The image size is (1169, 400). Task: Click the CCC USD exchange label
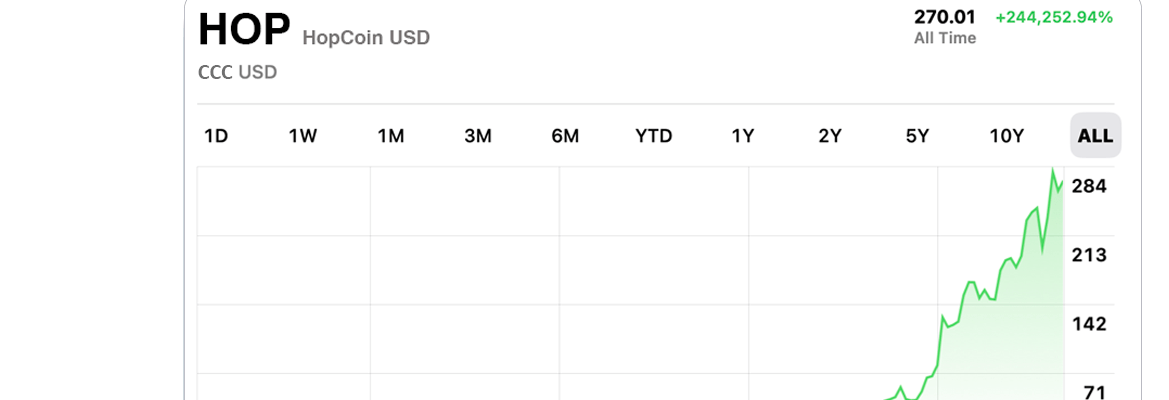[x=237, y=73]
